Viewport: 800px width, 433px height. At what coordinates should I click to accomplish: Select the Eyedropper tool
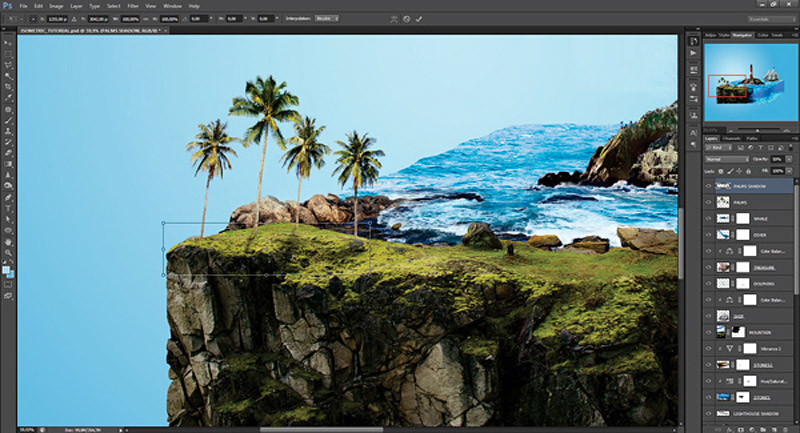pos(8,98)
